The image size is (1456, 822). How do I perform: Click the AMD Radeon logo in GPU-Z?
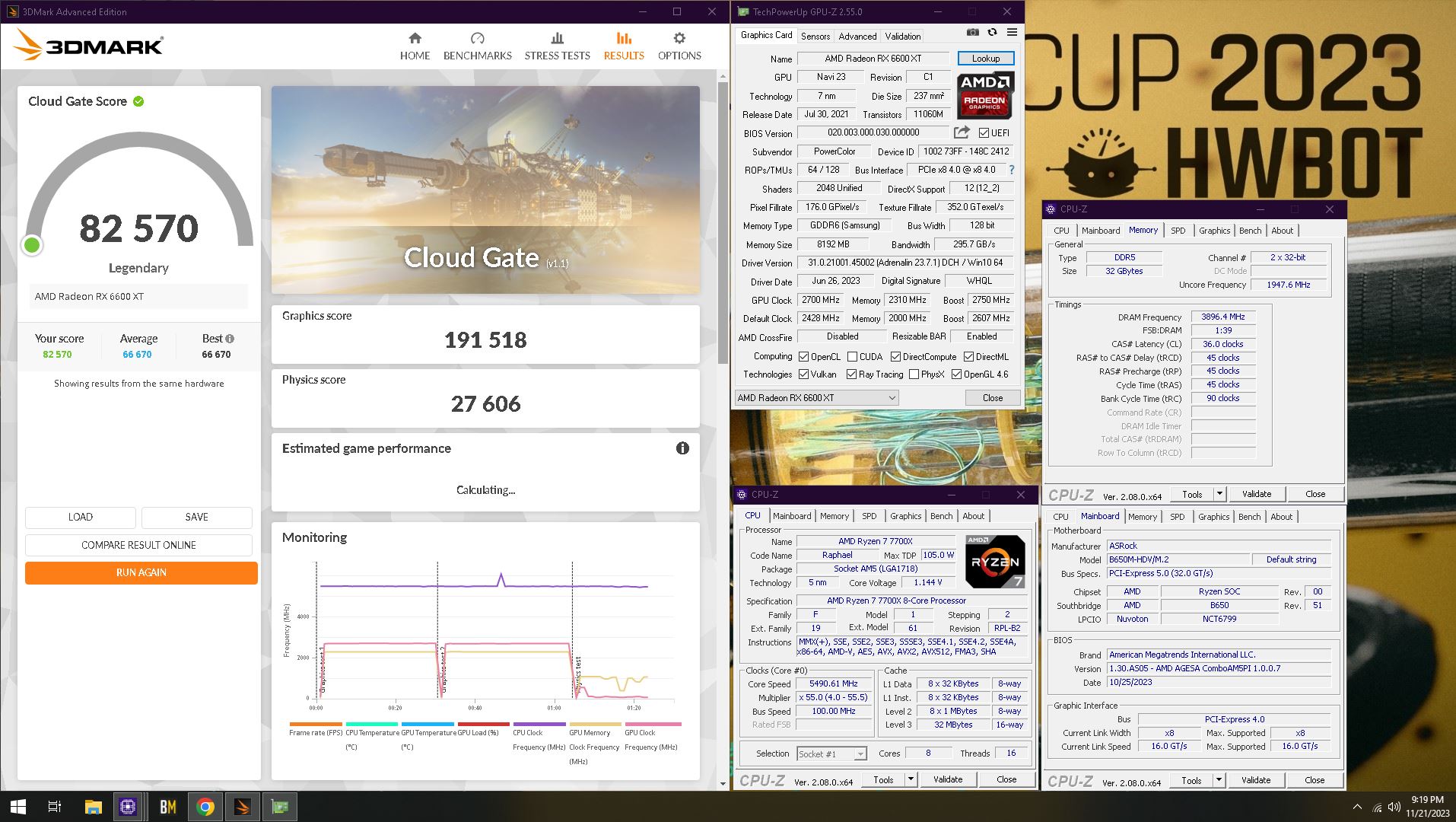click(985, 94)
